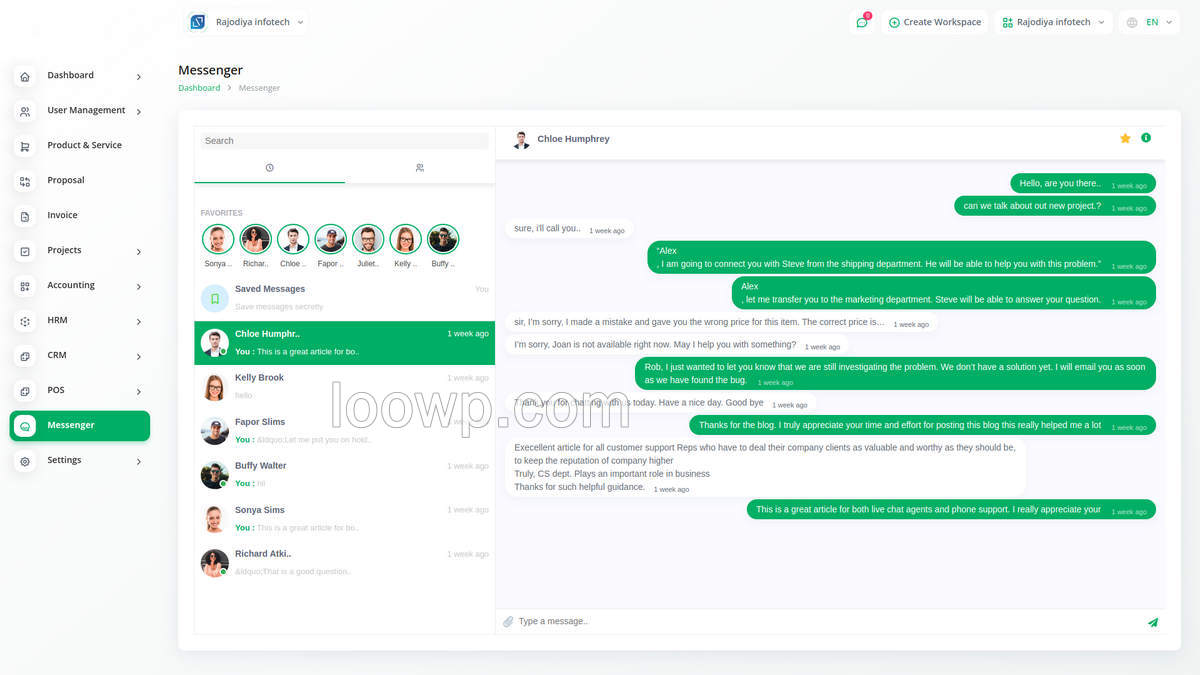Open the chat notifications icon in top bar

pos(862,22)
